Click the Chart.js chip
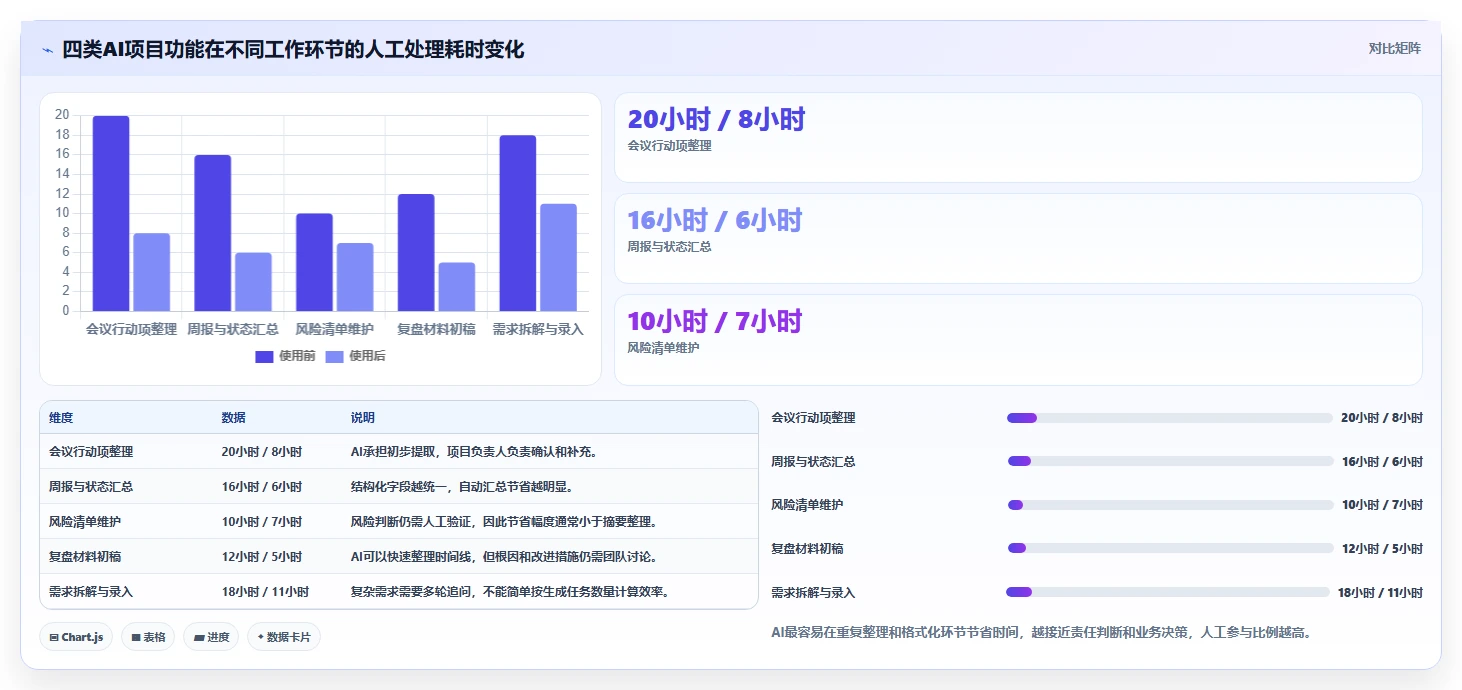This screenshot has width=1462, height=690. pyautogui.click(x=76, y=637)
